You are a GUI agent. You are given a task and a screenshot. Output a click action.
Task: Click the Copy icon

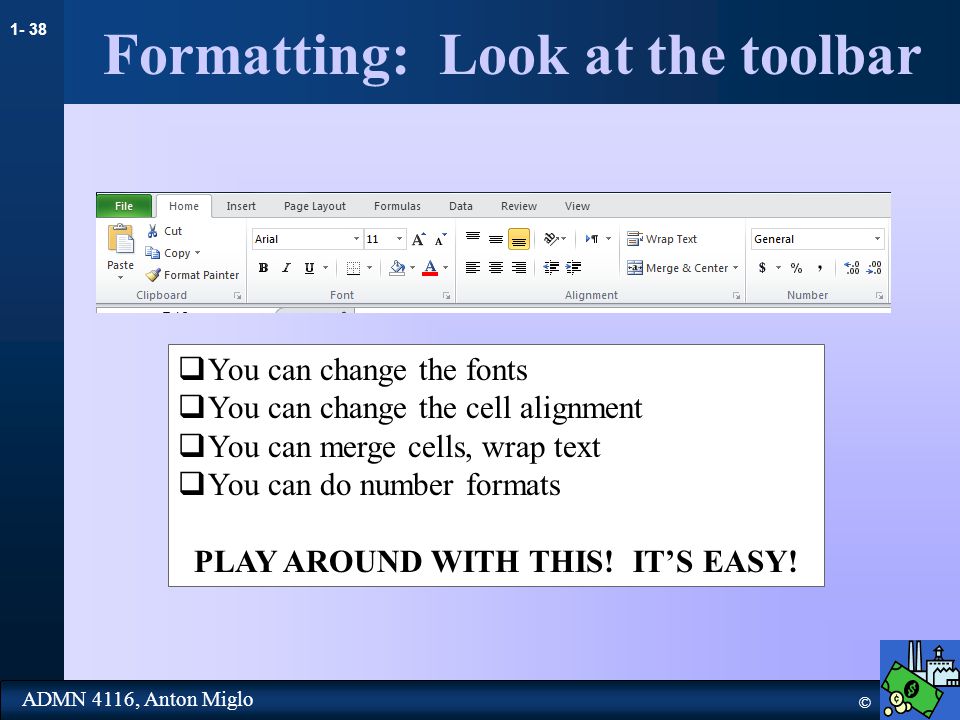point(152,252)
